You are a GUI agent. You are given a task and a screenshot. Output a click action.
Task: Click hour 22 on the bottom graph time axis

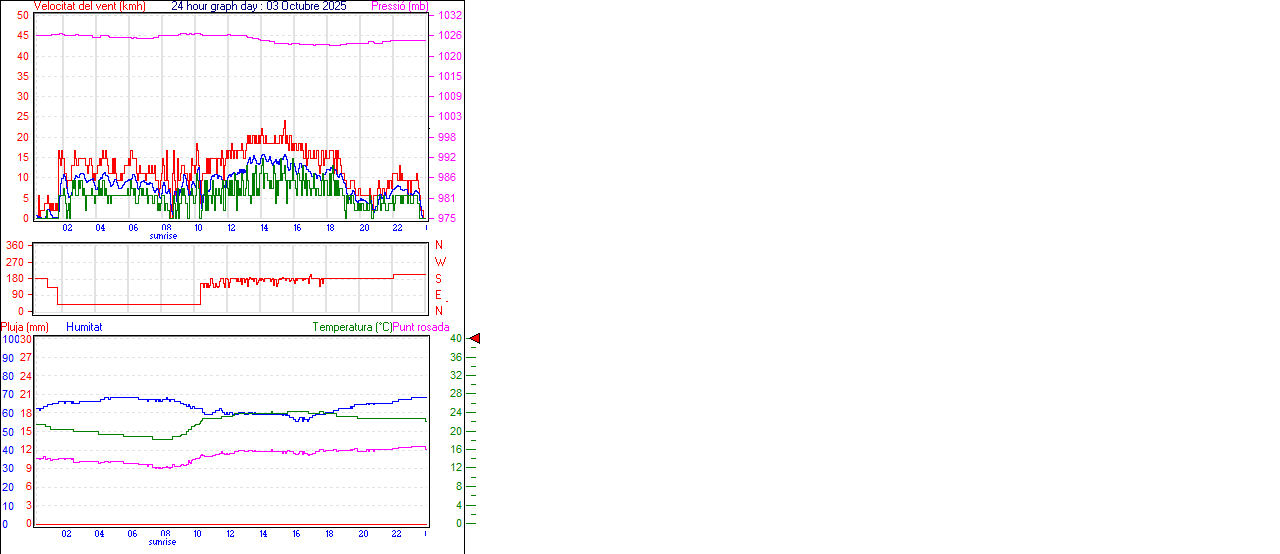[396, 534]
